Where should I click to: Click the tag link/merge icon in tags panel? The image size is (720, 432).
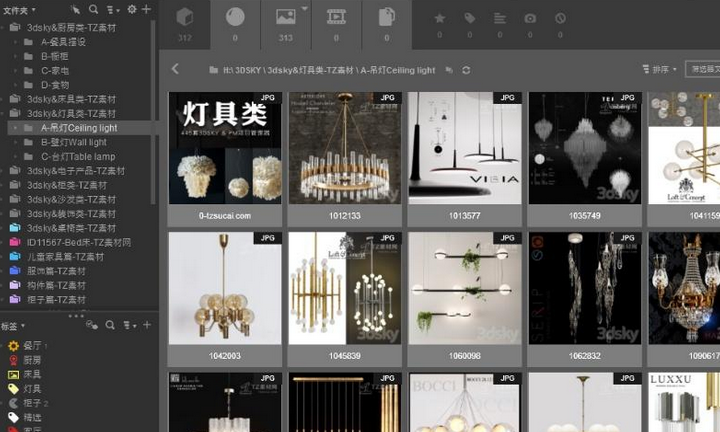pyautogui.click(x=92, y=325)
